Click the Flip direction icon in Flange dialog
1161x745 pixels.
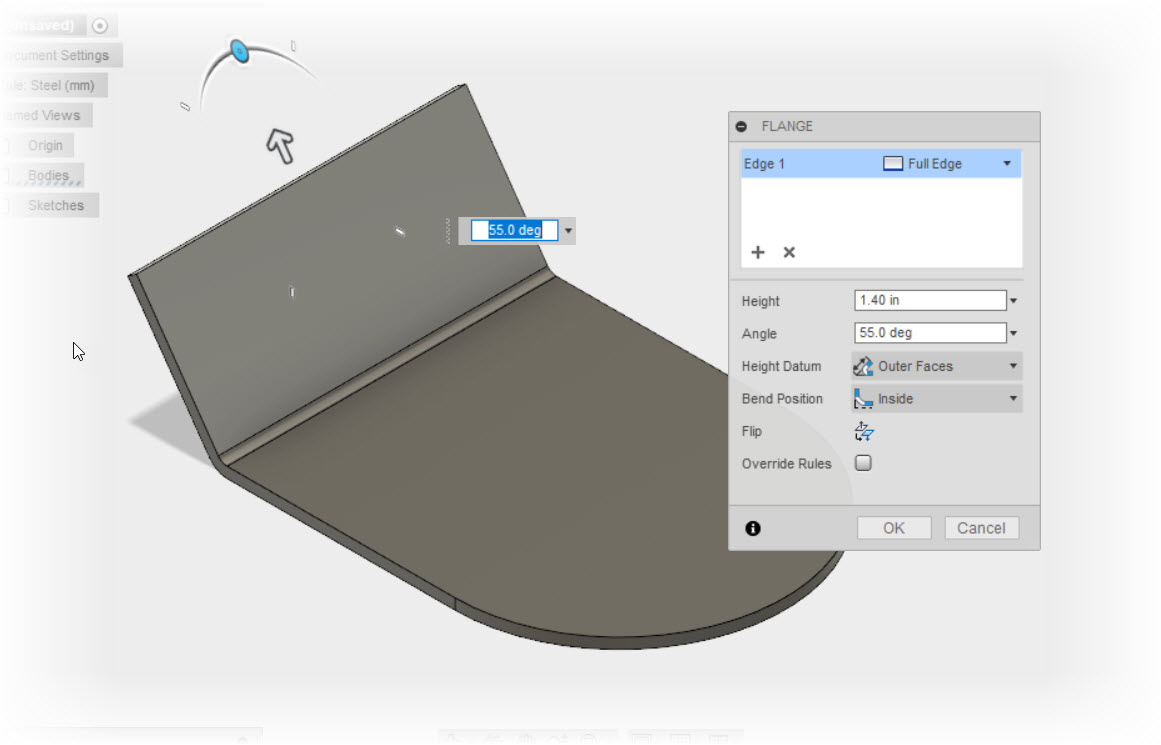[863, 431]
